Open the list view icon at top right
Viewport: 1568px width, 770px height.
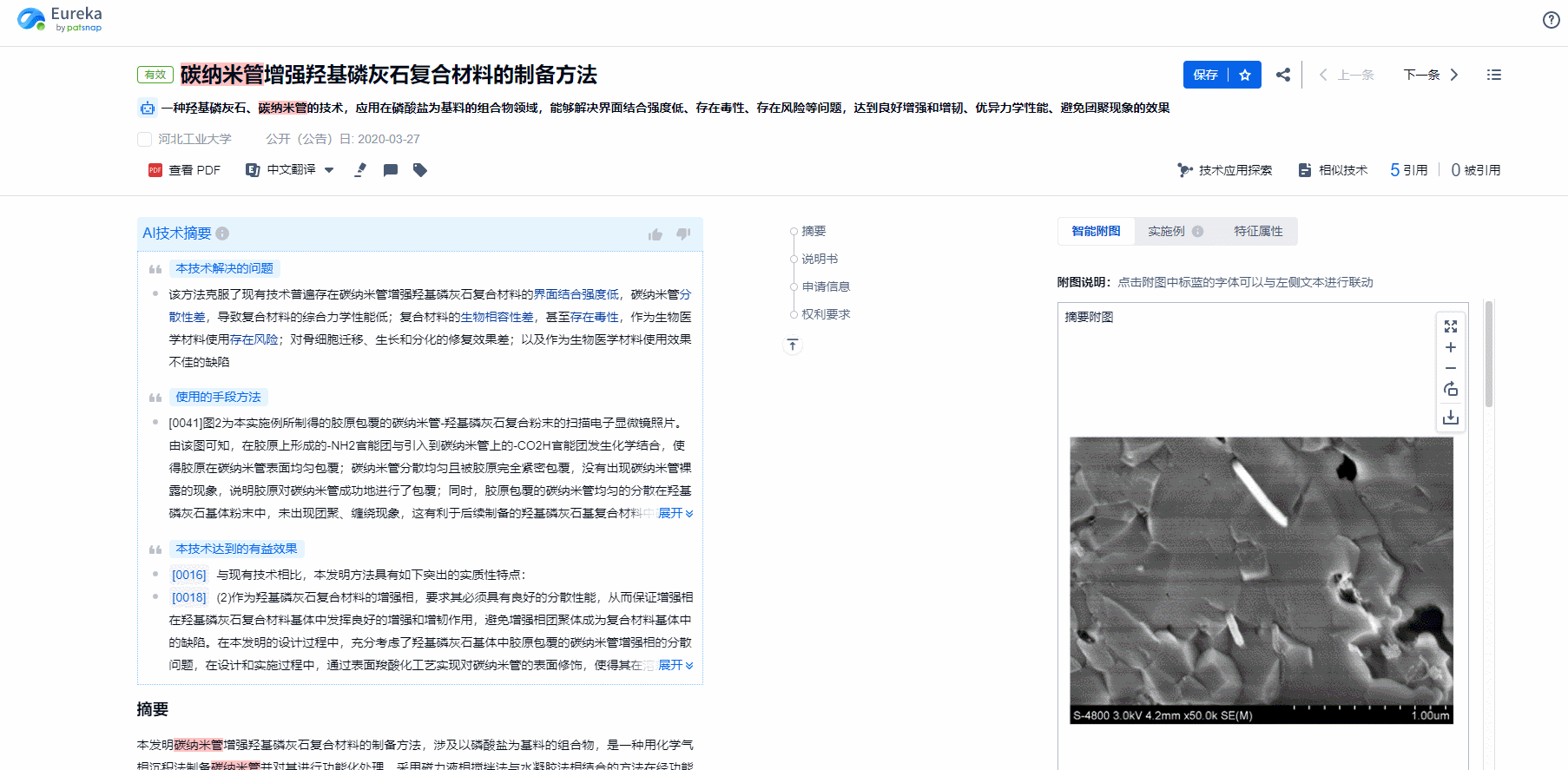[1493, 75]
